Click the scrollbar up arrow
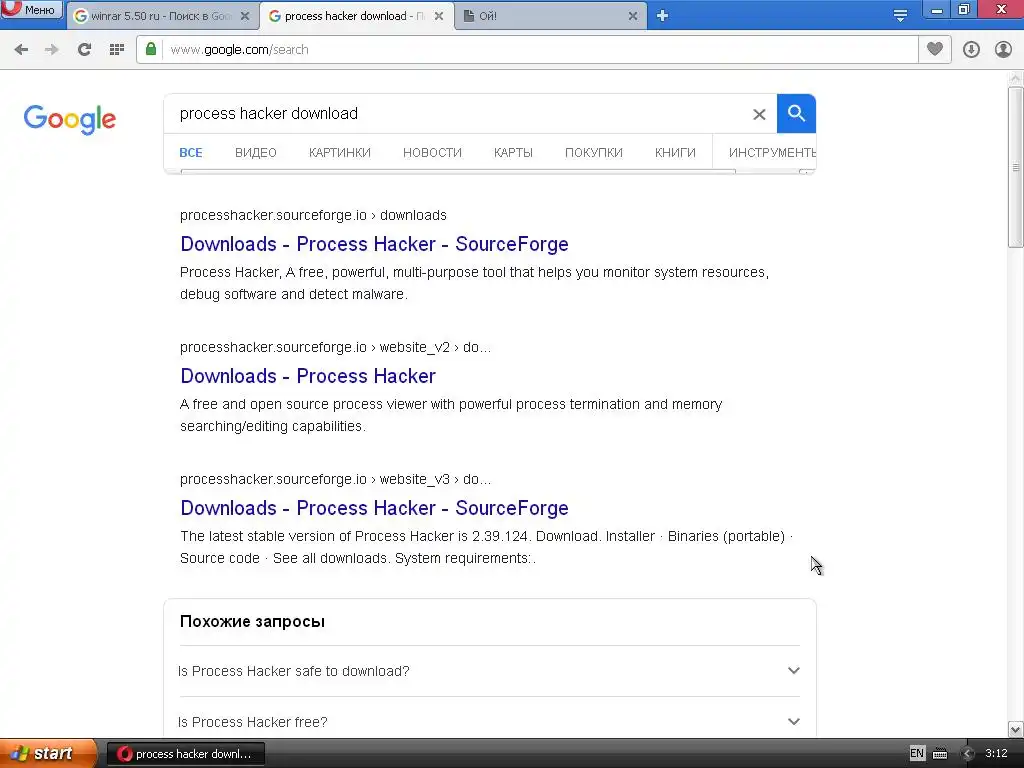Image resolution: width=1024 pixels, height=768 pixels. pos(1016,78)
